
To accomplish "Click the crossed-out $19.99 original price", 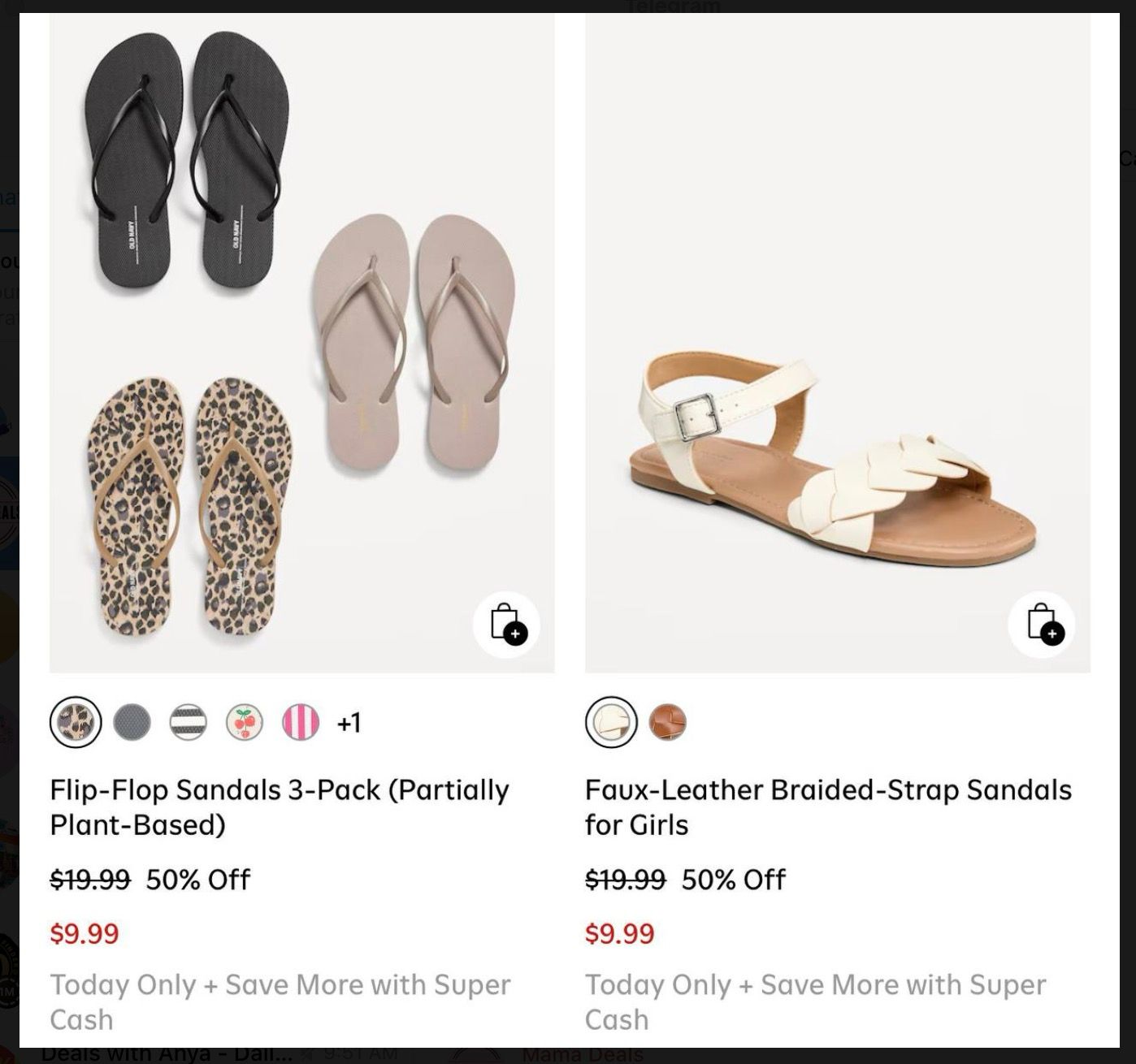I will click(x=88, y=879).
